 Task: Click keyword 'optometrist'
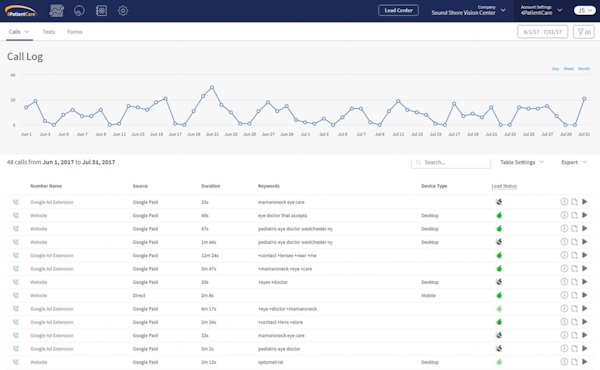click(x=271, y=362)
